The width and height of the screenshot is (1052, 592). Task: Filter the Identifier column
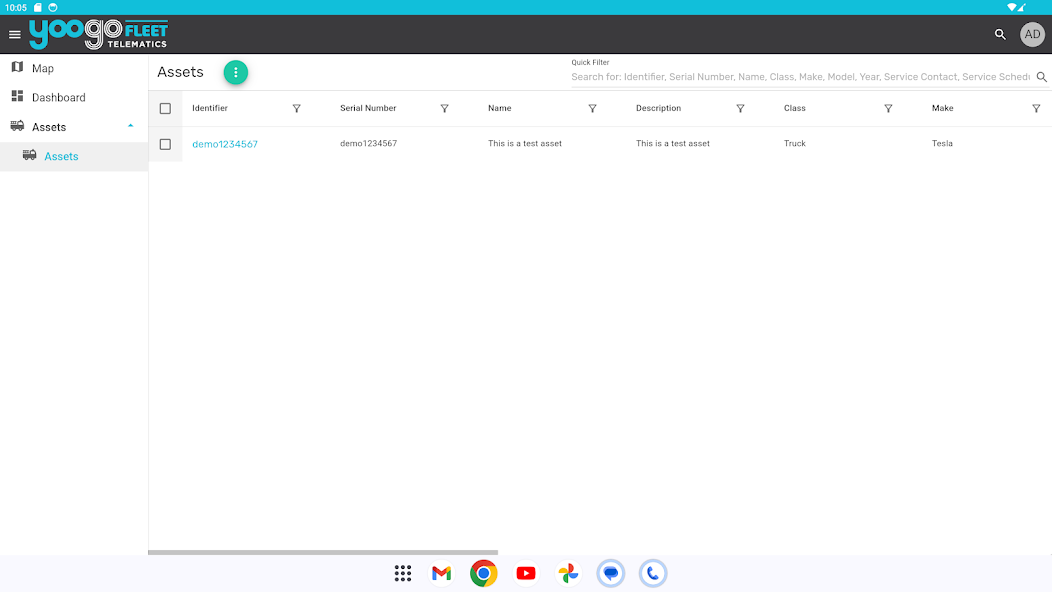pyautogui.click(x=297, y=108)
